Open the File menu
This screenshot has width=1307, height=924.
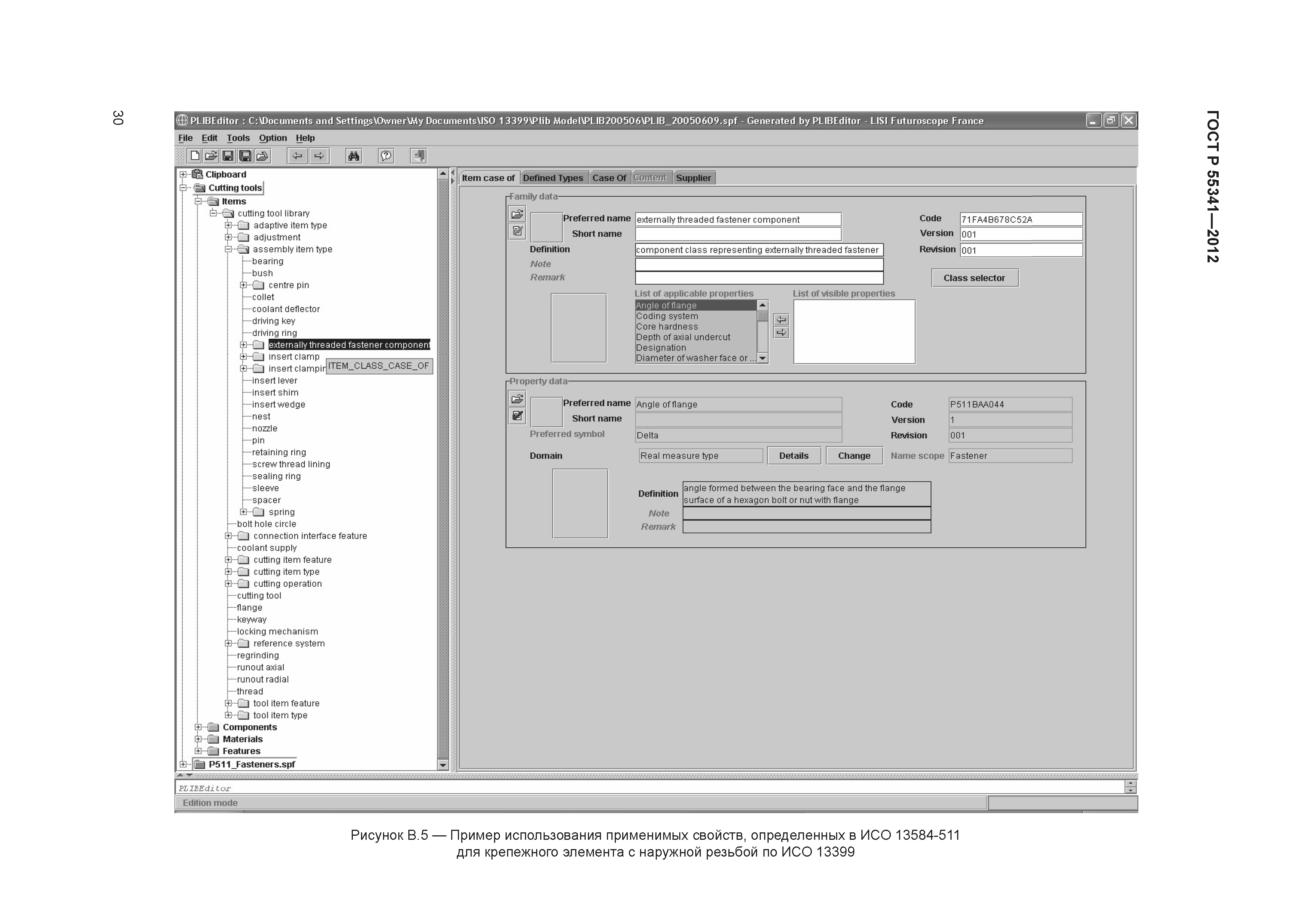(186, 138)
